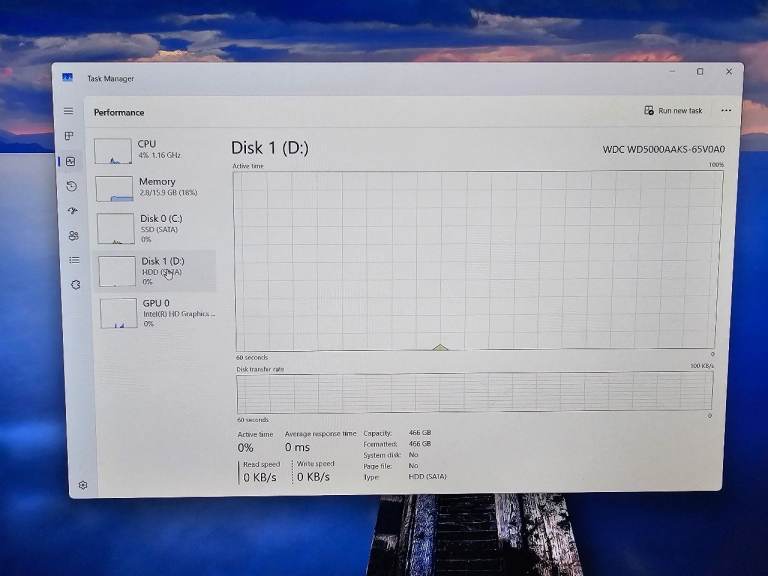Select GPU 0 performance item
Image resolution: width=768 pixels, height=576 pixels.
coord(156,313)
